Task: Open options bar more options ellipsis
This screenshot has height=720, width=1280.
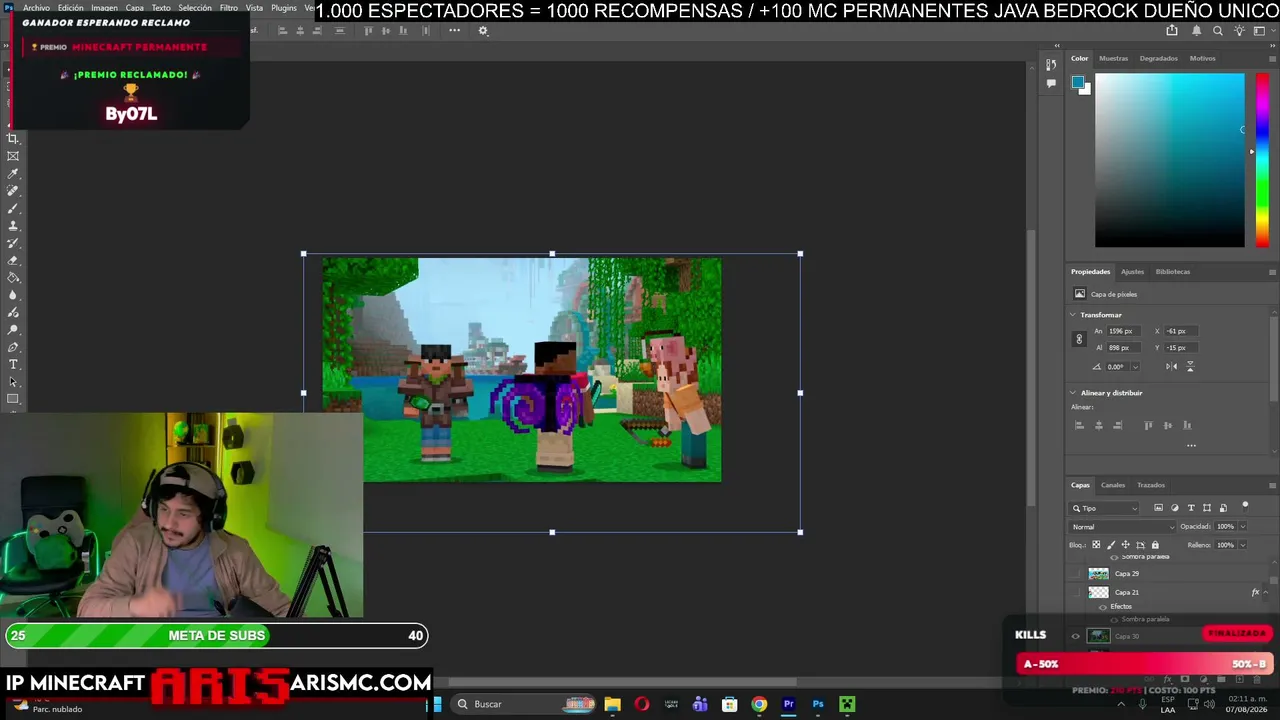Action: click(x=454, y=31)
